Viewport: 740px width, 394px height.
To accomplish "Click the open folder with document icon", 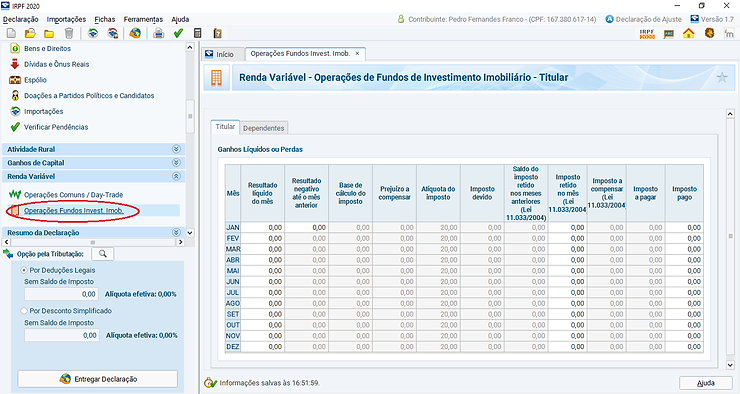I will click(x=30, y=34).
